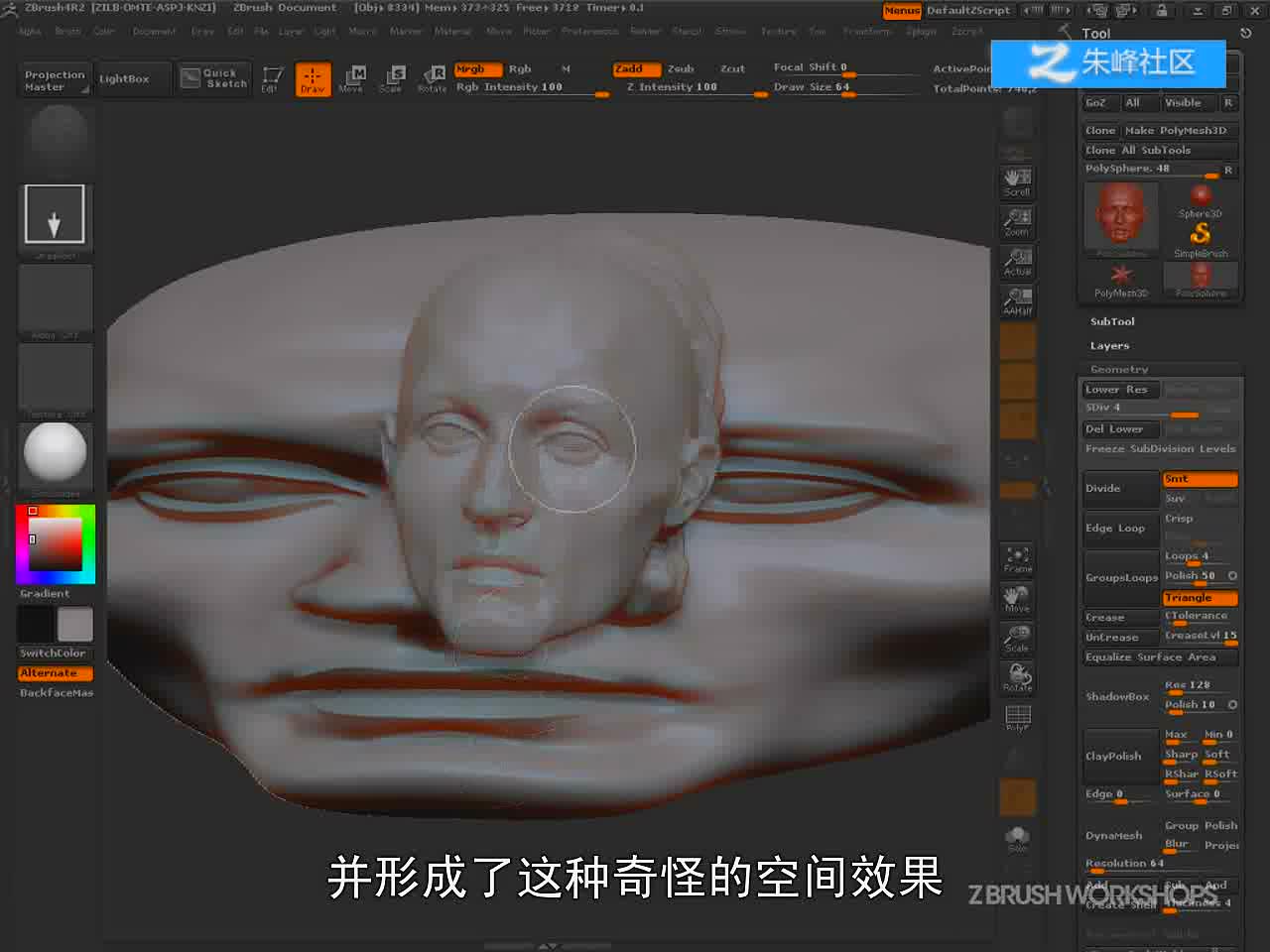Viewport: 1270px width, 952px height.
Task: Toggle PolyF polyframe display icon
Action: tap(1017, 718)
